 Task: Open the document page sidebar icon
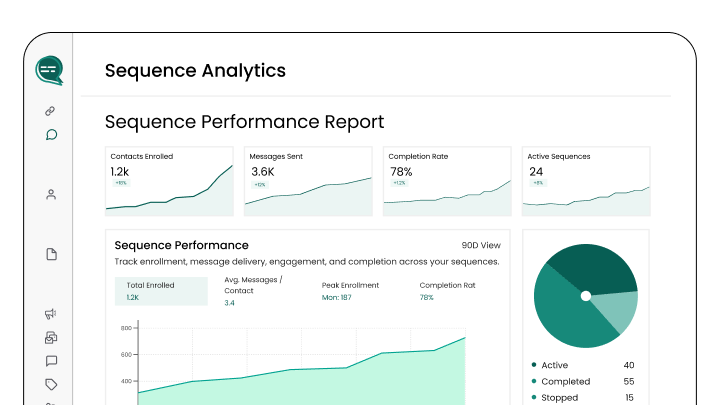click(51, 254)
